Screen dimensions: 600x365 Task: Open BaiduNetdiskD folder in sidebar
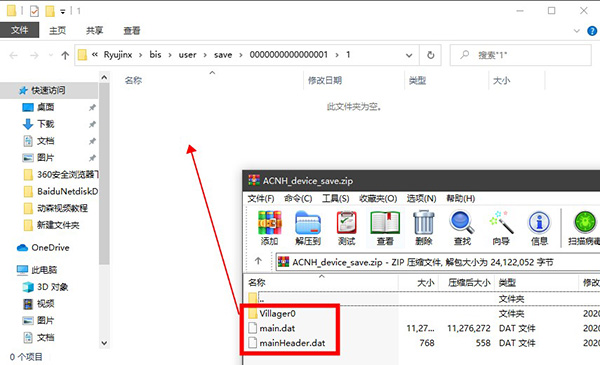(x=67, y=191)
